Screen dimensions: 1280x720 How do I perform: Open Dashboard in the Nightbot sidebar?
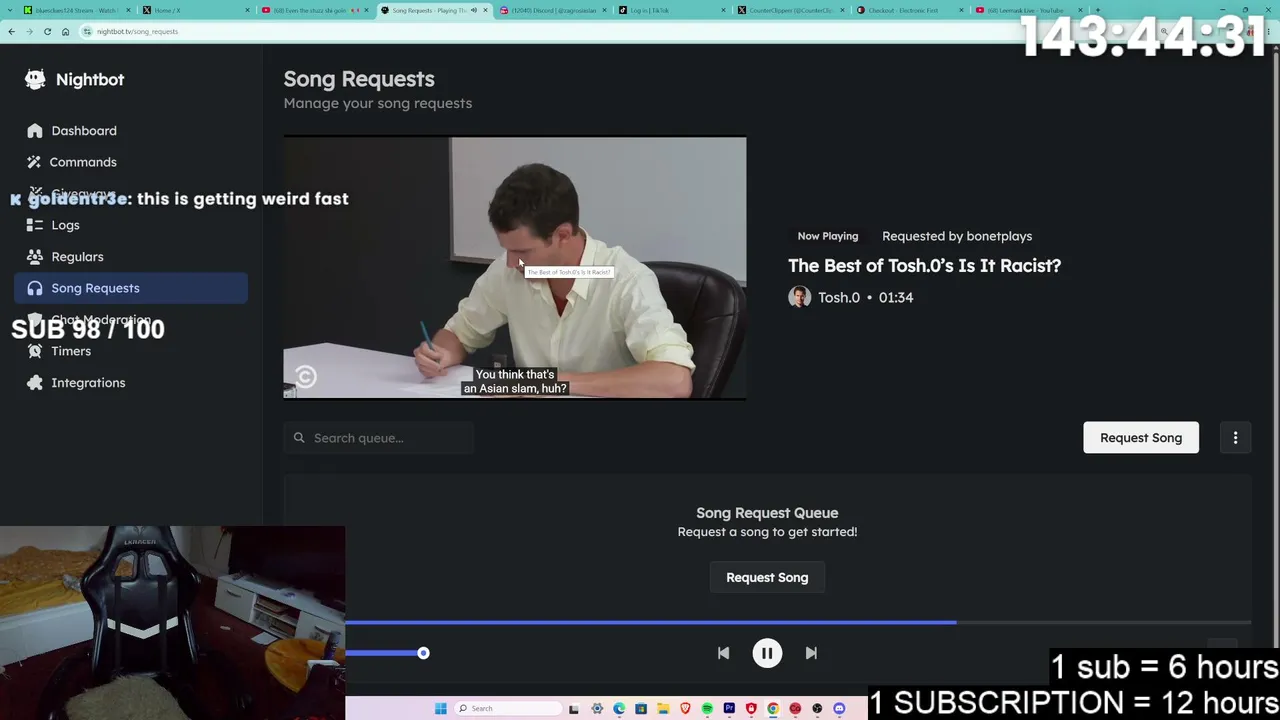pyautogui.click(x=84, y=131)
